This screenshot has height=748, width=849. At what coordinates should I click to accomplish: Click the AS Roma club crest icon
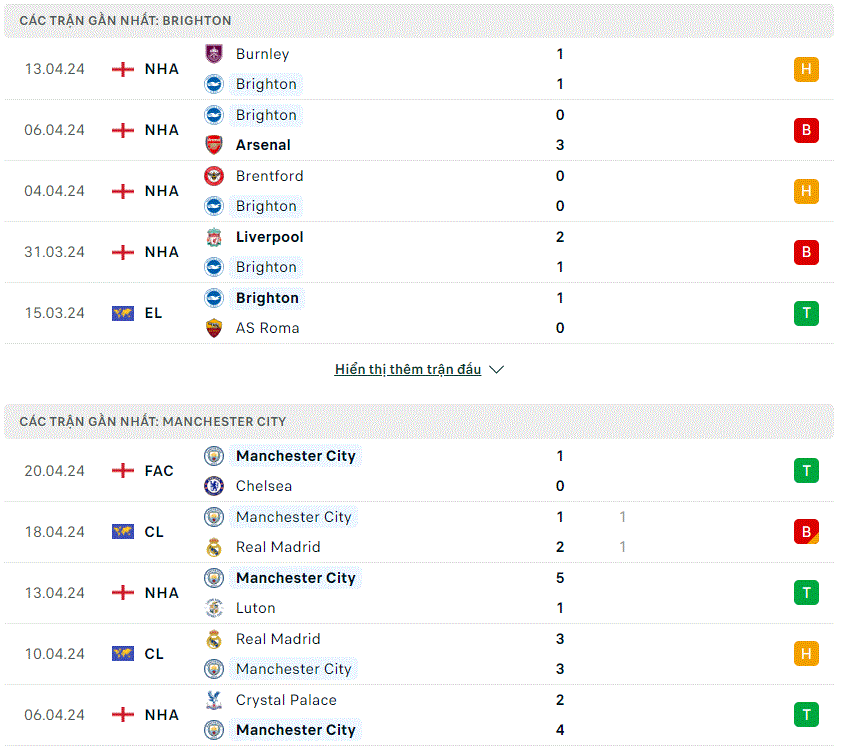[214, 328]
